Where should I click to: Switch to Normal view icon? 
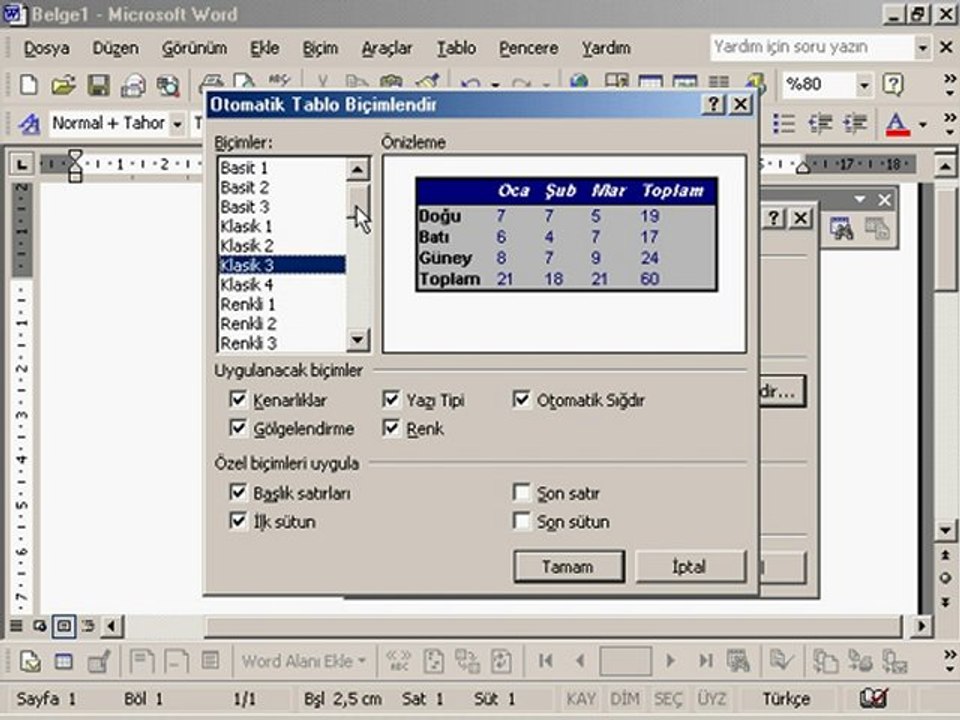pos(17,626)
